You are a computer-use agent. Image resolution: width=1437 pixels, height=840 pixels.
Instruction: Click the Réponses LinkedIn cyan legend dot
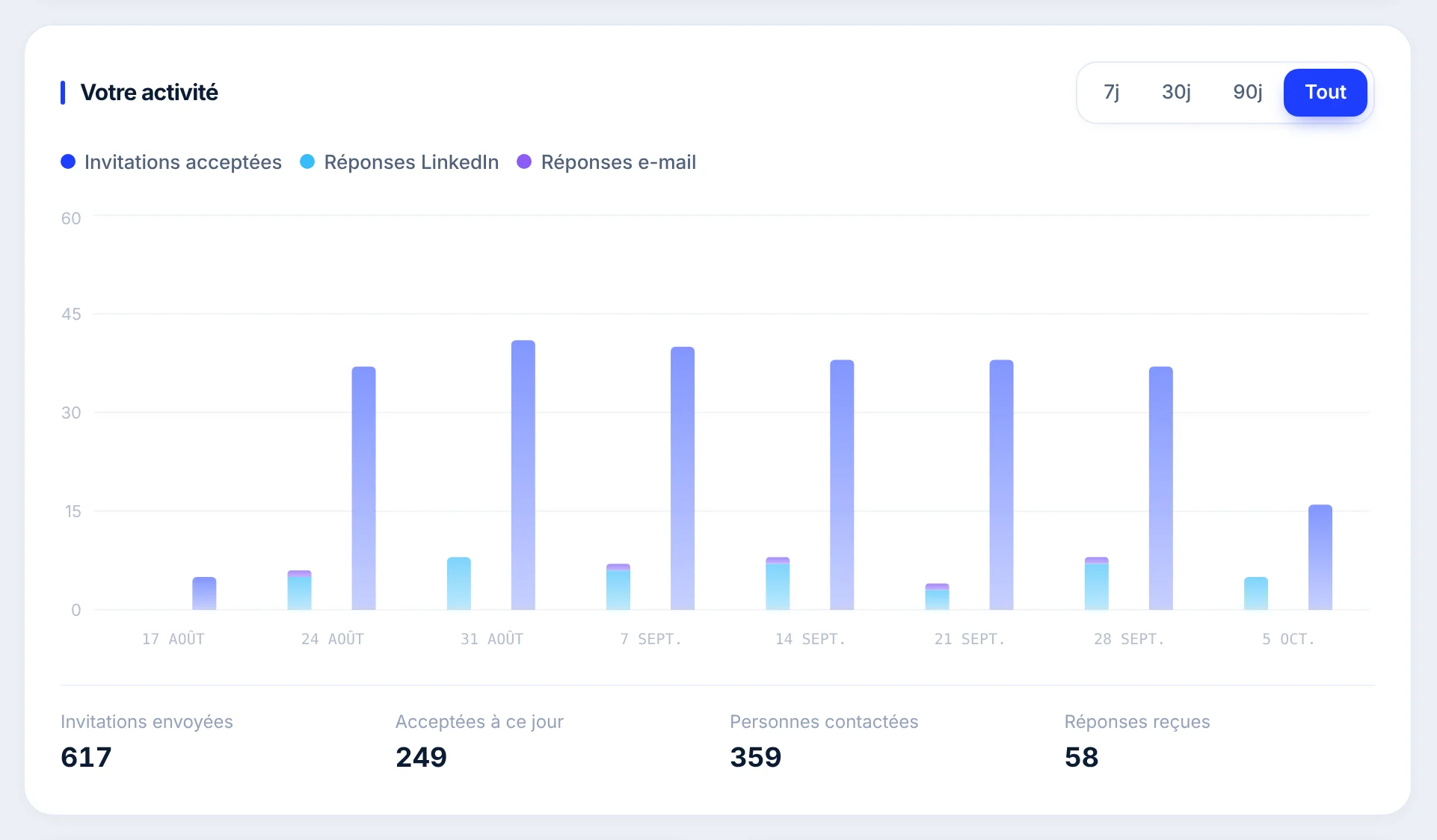point(307,161)
